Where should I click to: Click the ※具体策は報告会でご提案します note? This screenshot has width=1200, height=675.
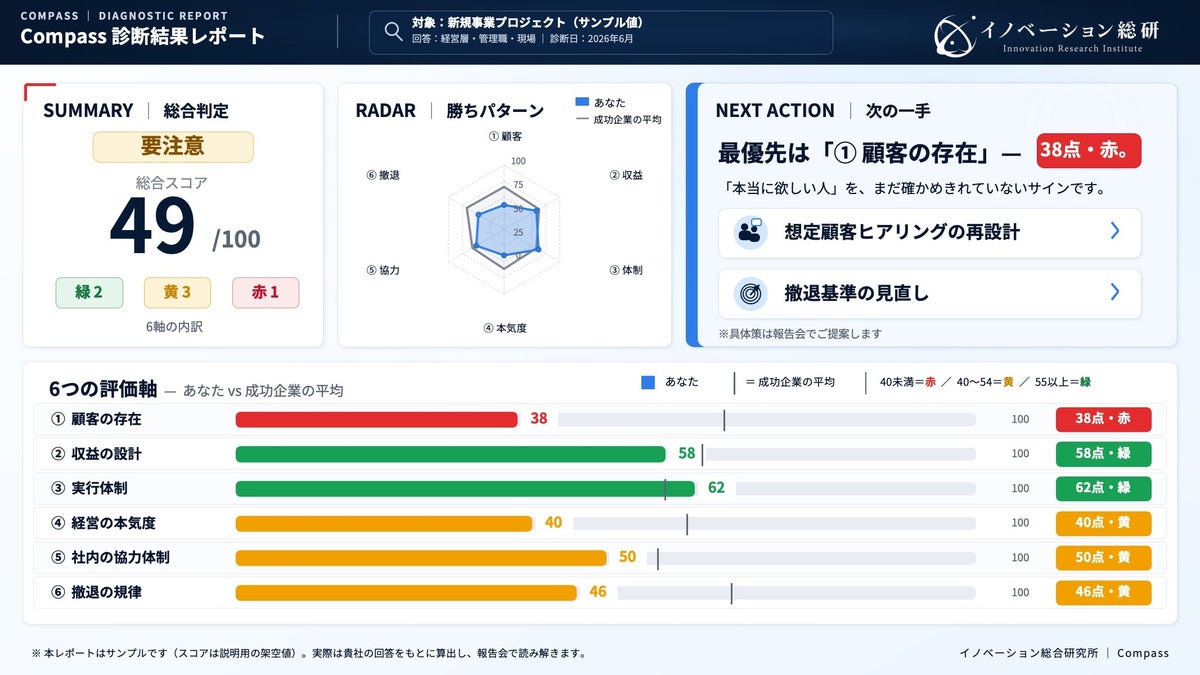pos(800,334)
